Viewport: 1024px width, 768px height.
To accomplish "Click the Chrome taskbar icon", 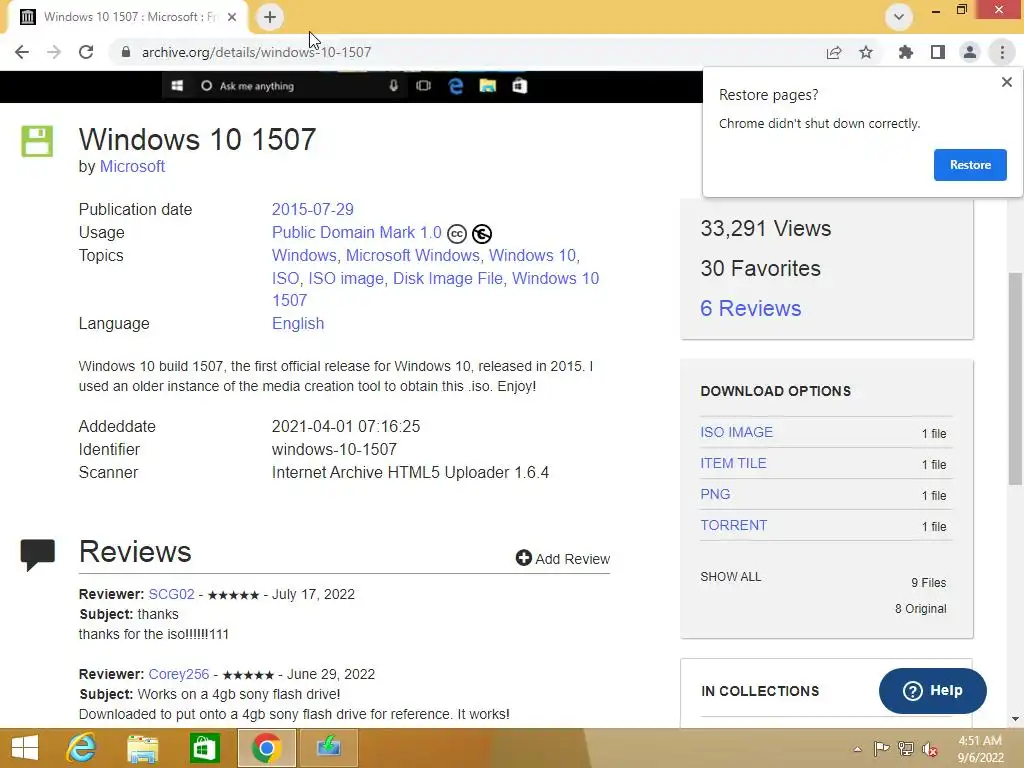I will (266, 748).
